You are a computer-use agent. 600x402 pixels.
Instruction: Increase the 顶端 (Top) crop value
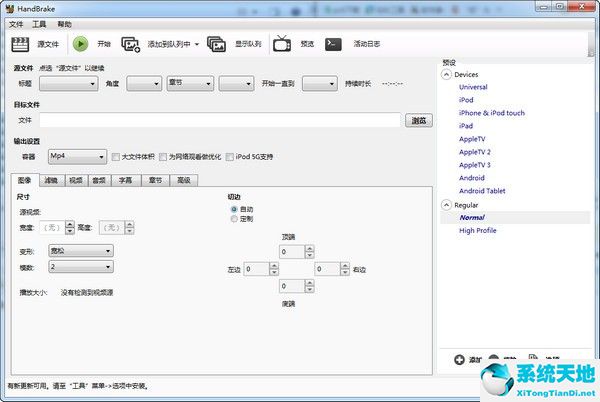(x=310, y=249)
